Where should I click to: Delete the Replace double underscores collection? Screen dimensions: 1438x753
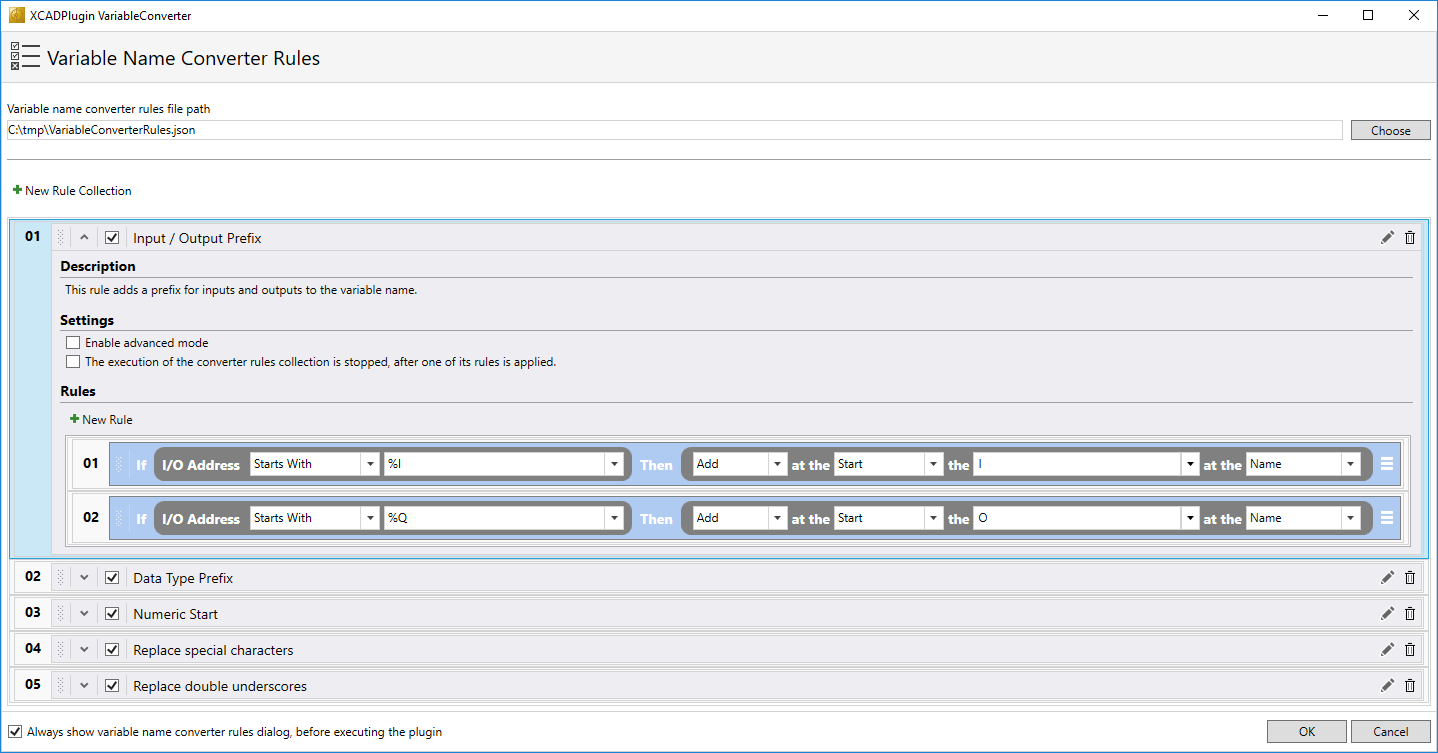1410,685
